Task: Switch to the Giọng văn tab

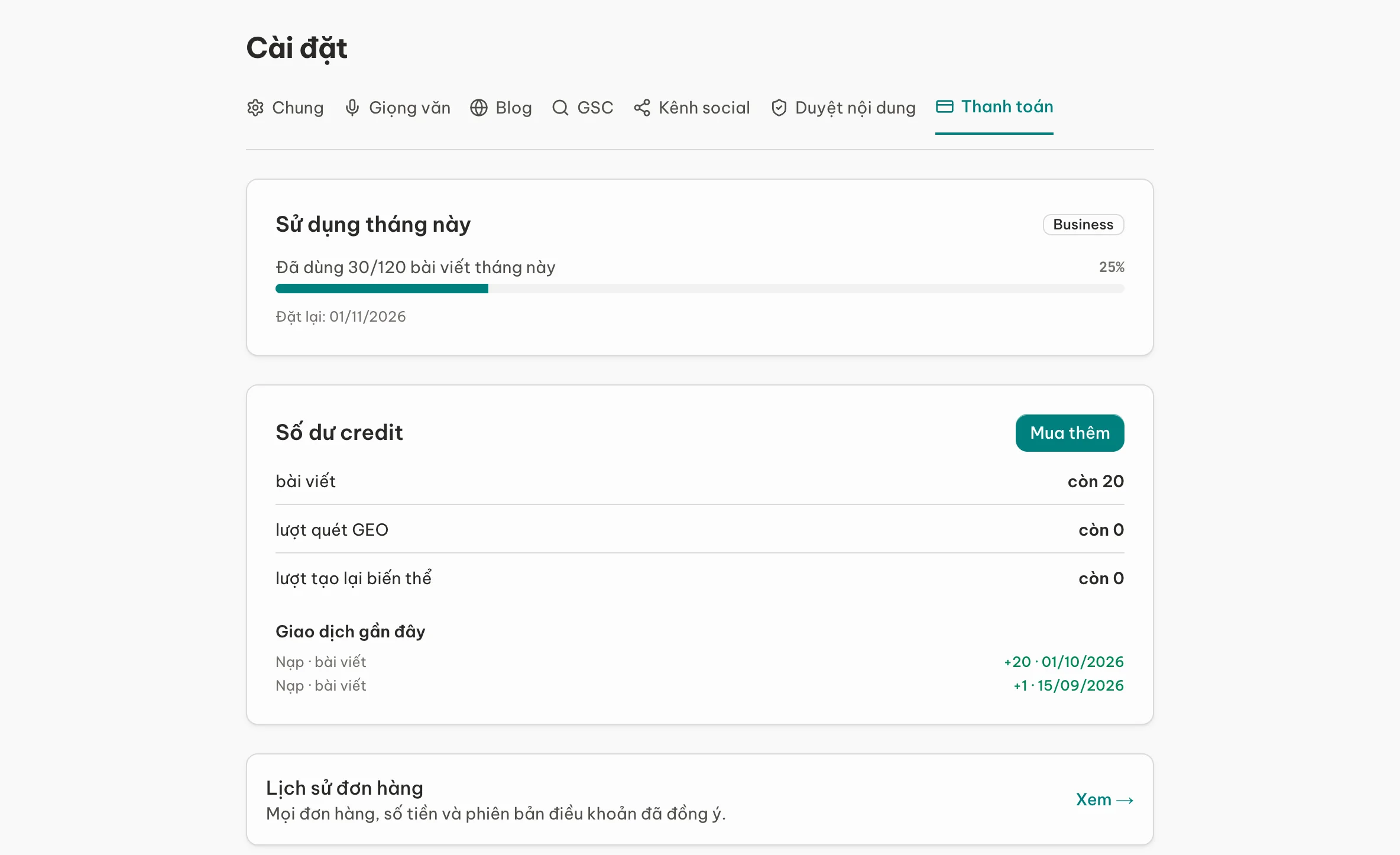Action: coord(397,108)
